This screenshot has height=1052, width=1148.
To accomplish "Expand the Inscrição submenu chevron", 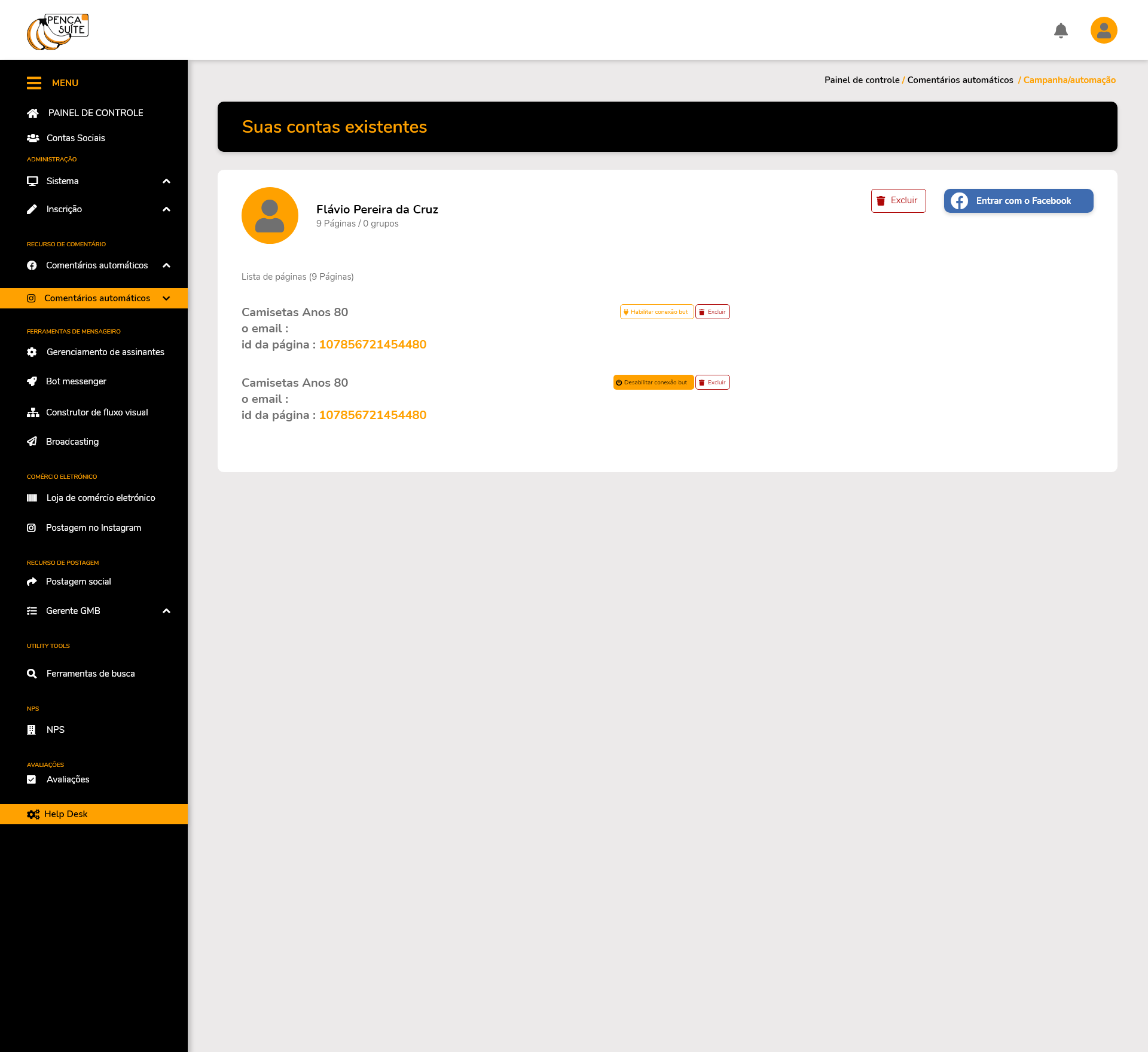I will click(x=166, y=209).
